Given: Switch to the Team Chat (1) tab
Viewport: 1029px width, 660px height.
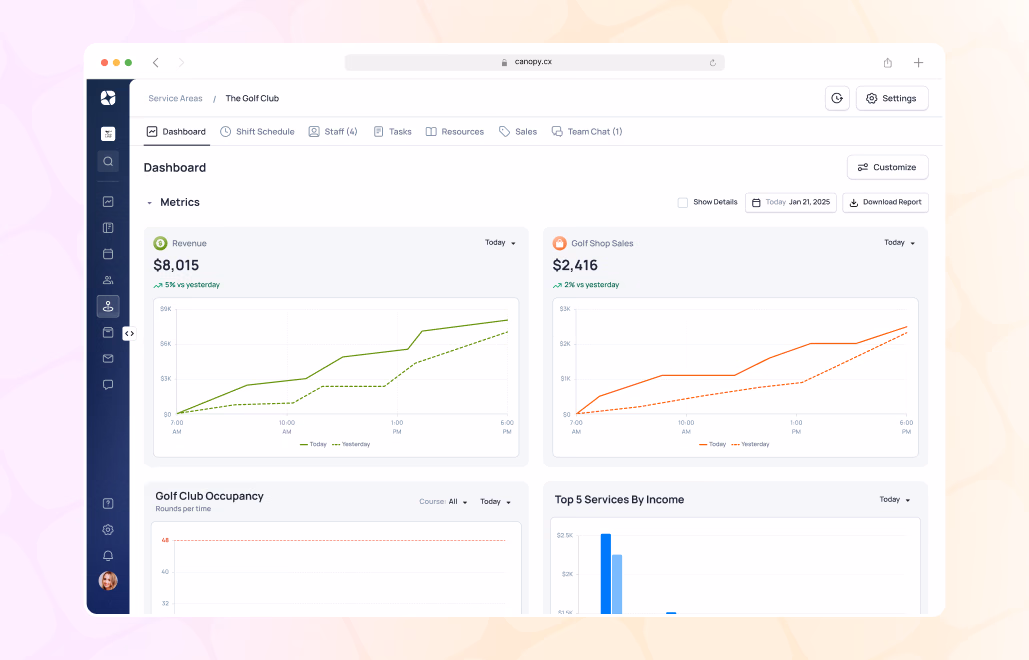Looking at the screenshot, I should [587, 132].
